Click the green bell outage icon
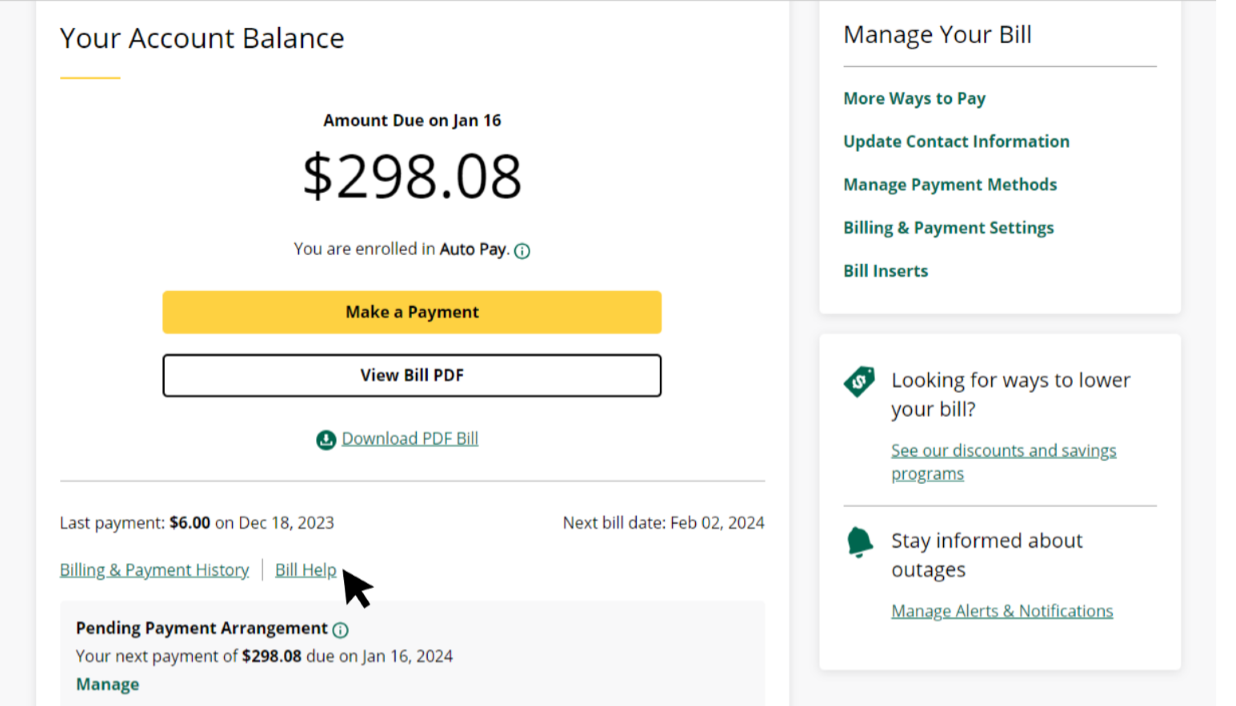1236x706 pixels. click(859, 542)
